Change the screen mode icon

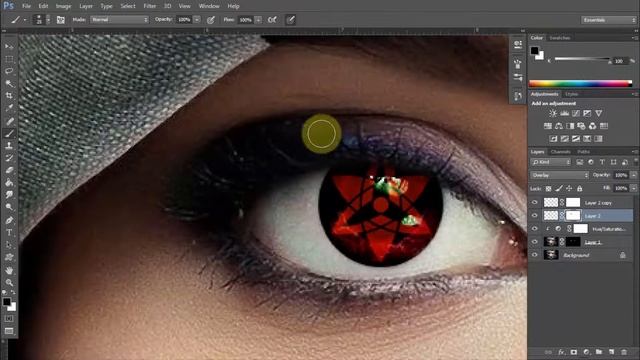pos(9,331)
